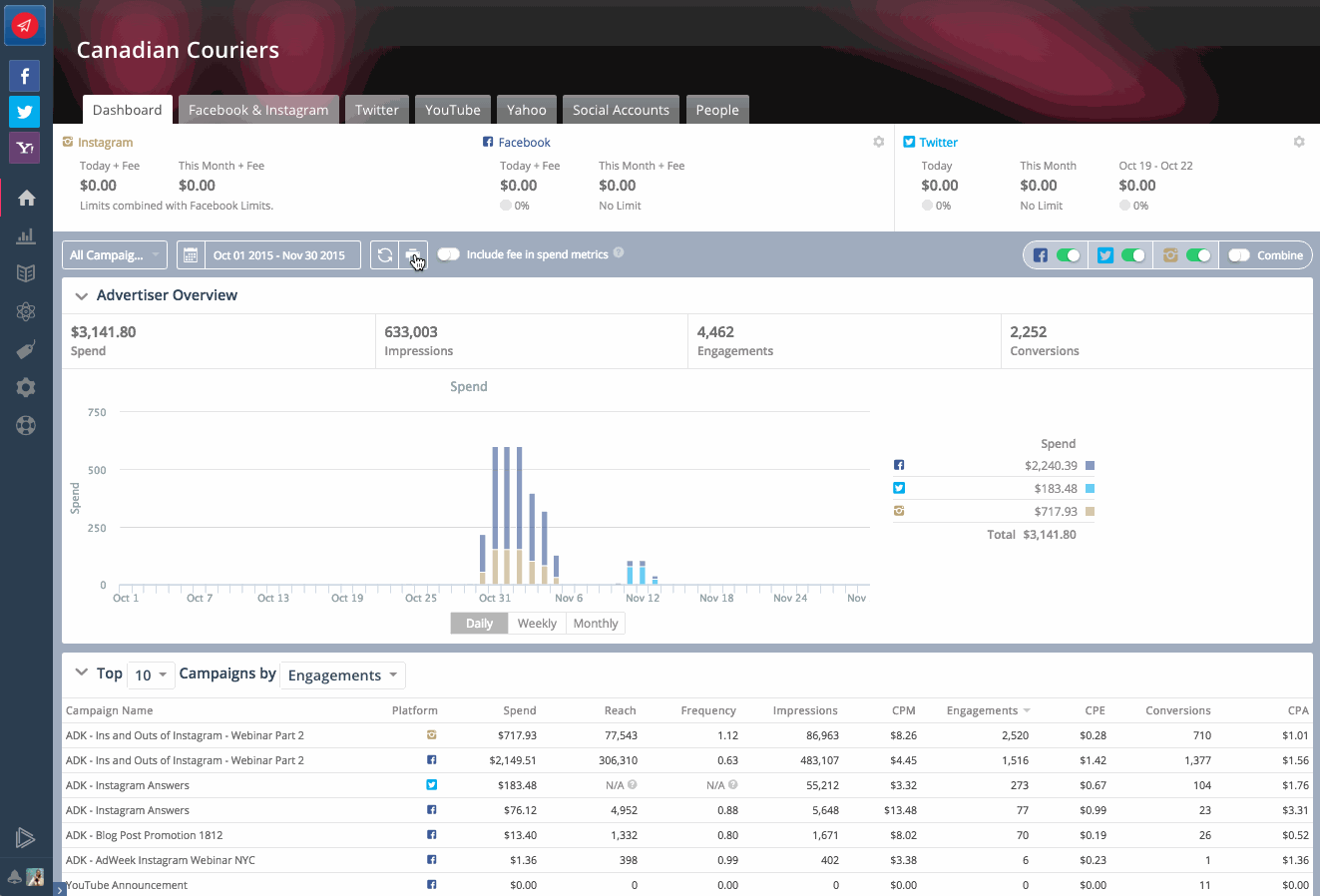The height and width of the screenshot is (896, 1320).
Task: Open the calendar icon beside the date range
Action: (190, 254)
